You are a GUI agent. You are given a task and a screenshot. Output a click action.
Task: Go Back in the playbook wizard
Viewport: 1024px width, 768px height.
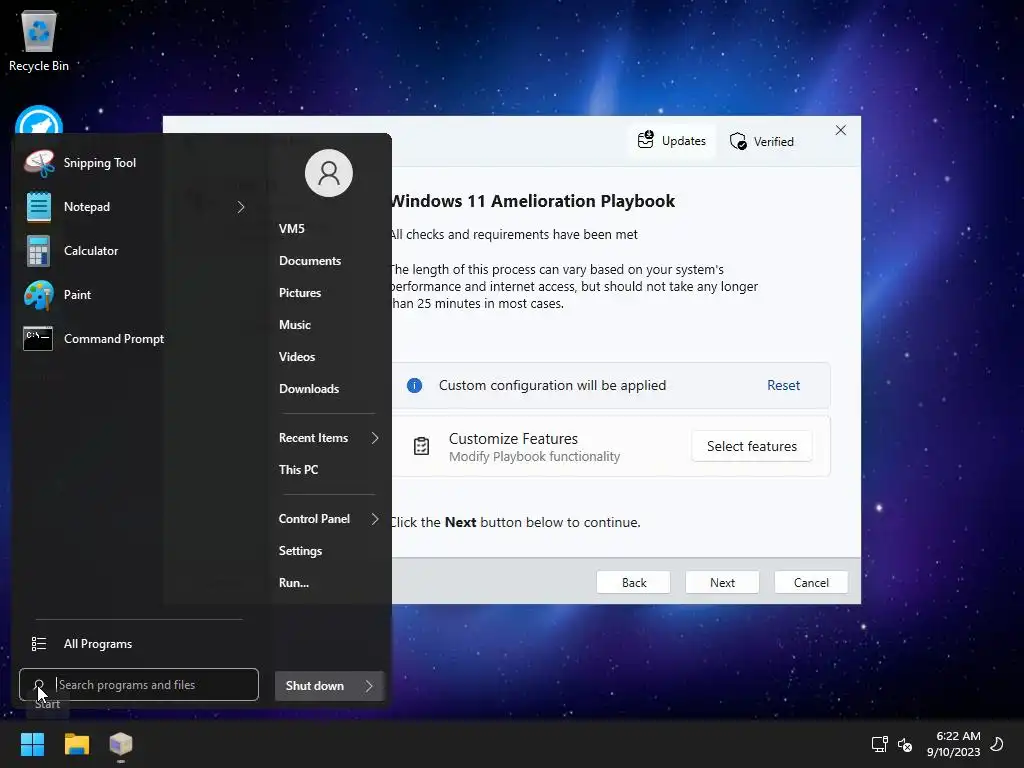[633, 583]
